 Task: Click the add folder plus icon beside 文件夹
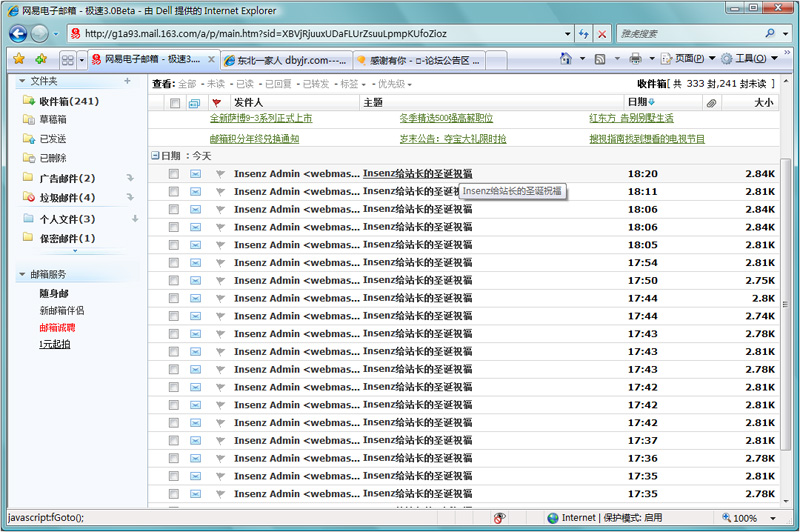coord(128,81)
